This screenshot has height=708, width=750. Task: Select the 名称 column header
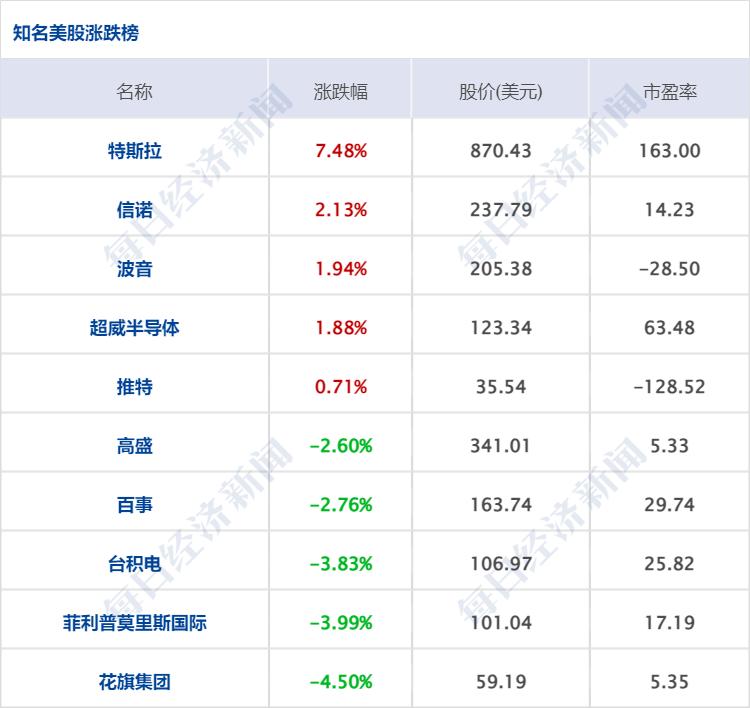tap(134, 92)
